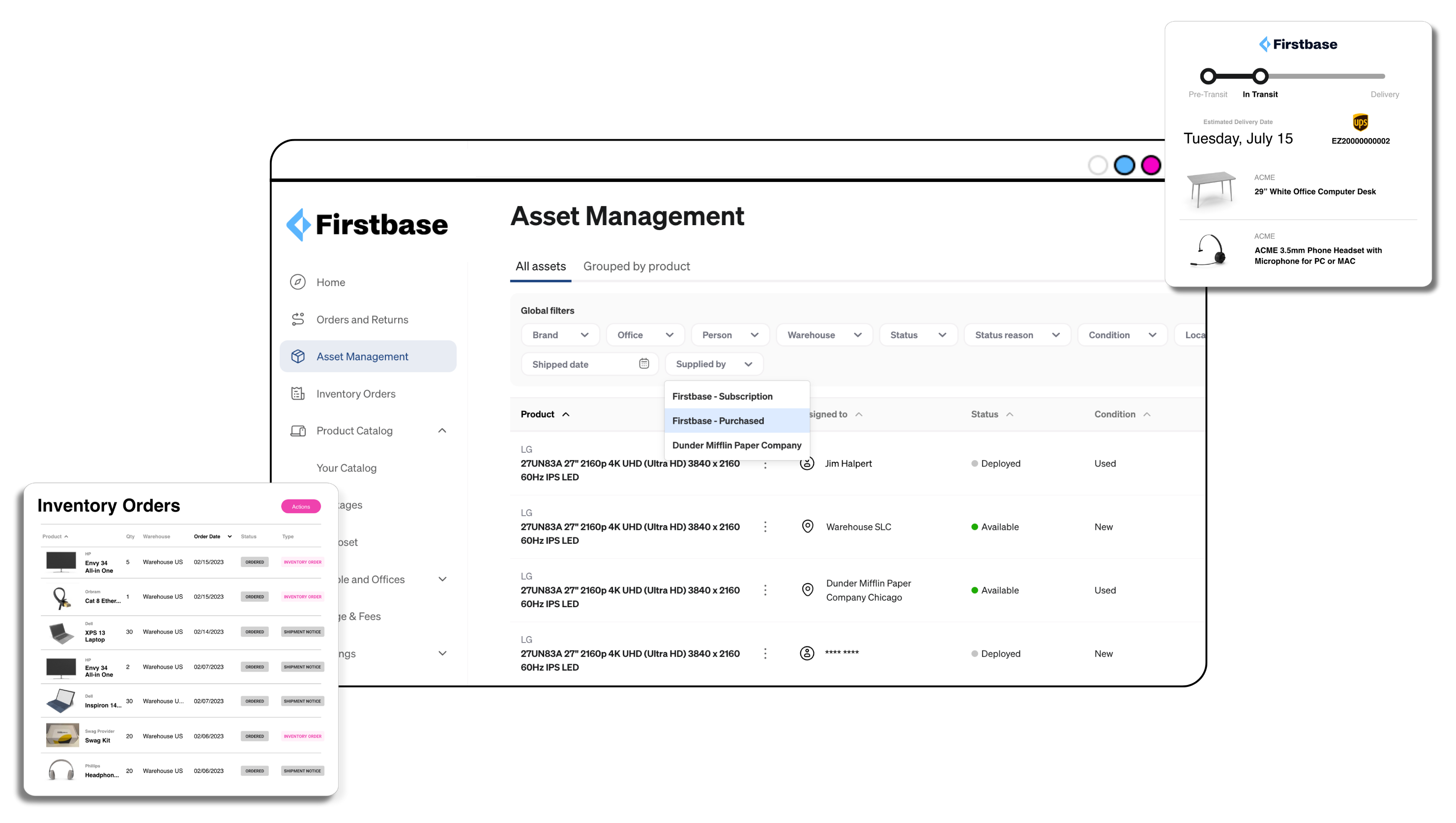Open three-dot menu for Warehouse SLC row
1456x823 pixels.
[x=765, y=527]
